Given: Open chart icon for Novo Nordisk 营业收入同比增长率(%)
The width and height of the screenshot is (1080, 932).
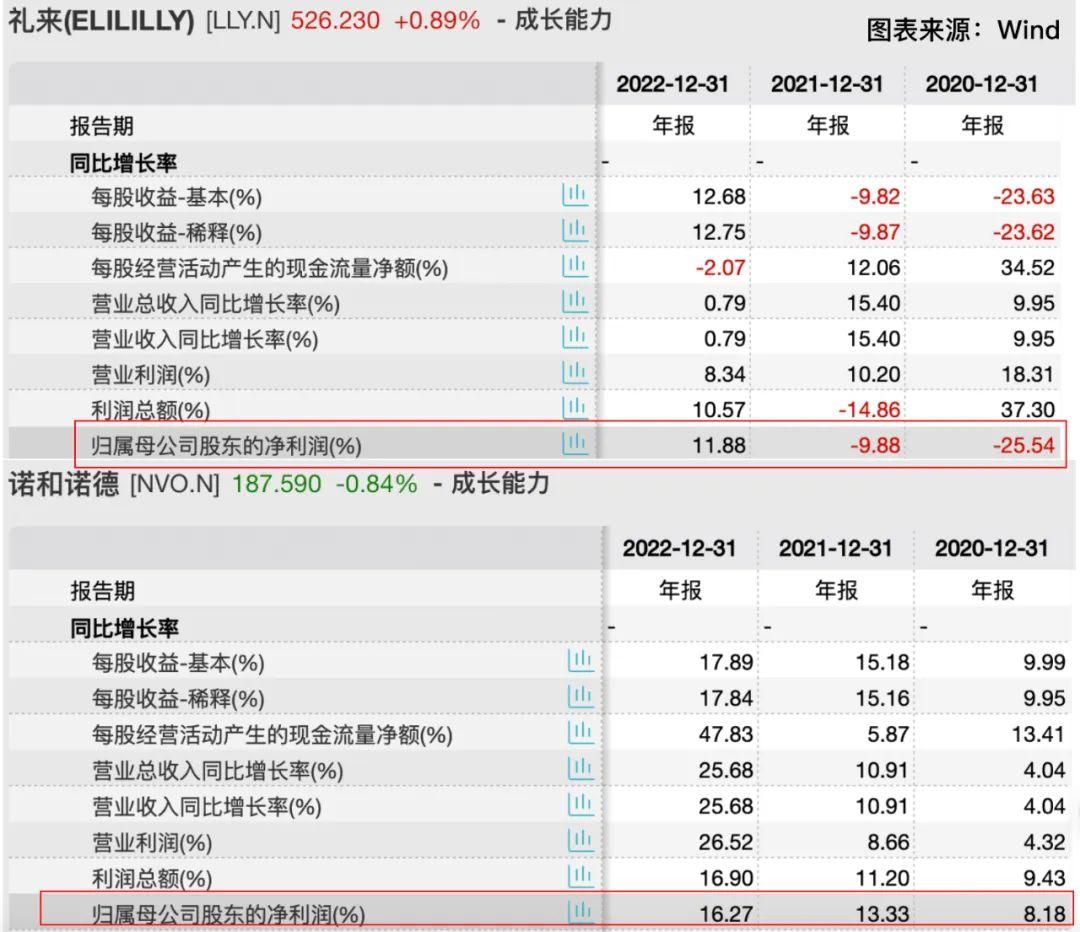Looking at the screenshot, I should point(580,805).
